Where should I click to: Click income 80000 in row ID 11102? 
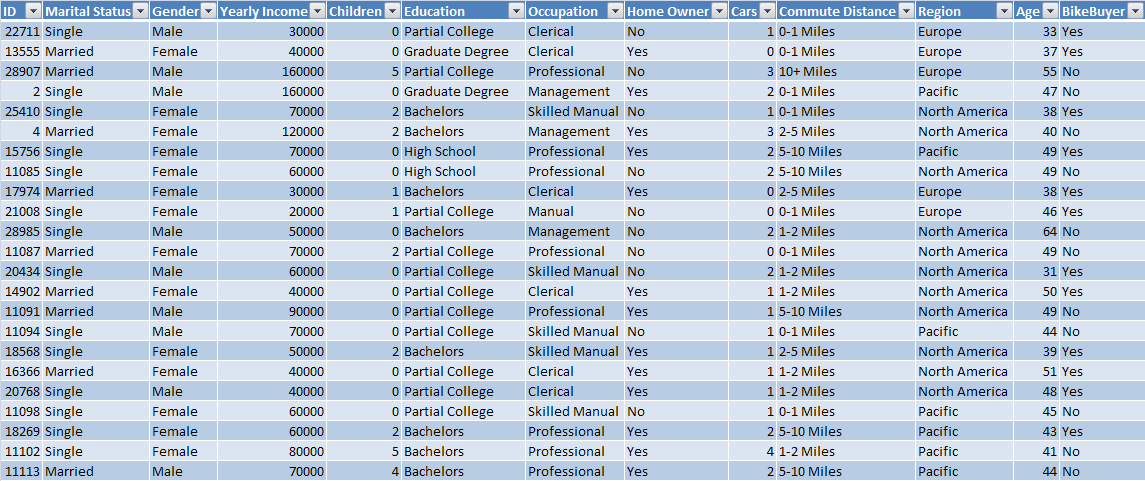(x=272, y=451)
